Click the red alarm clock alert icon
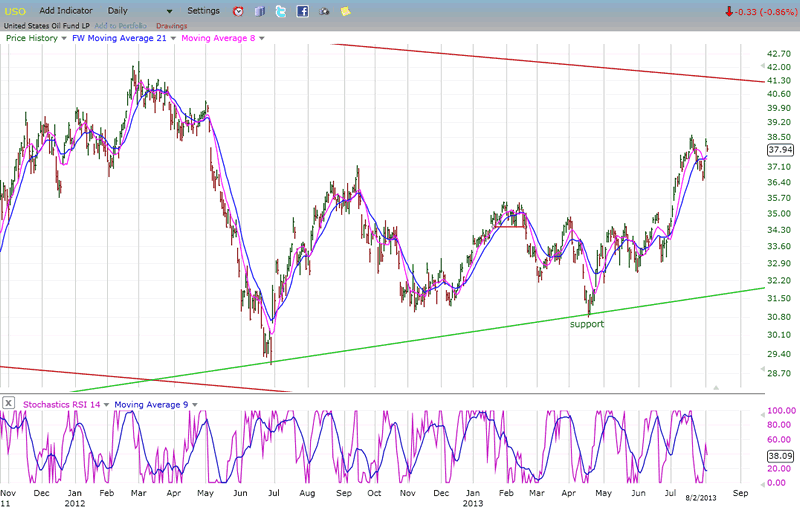The image size is (800, 508). tap(238, 11)
